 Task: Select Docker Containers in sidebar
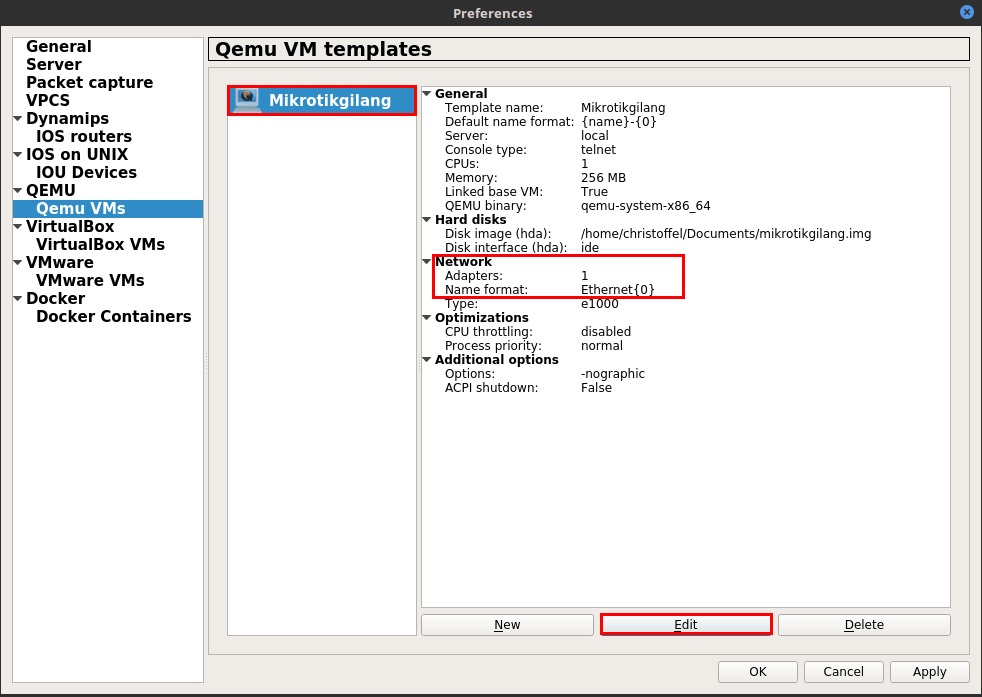pyautogui.click(x=114, y=316)
